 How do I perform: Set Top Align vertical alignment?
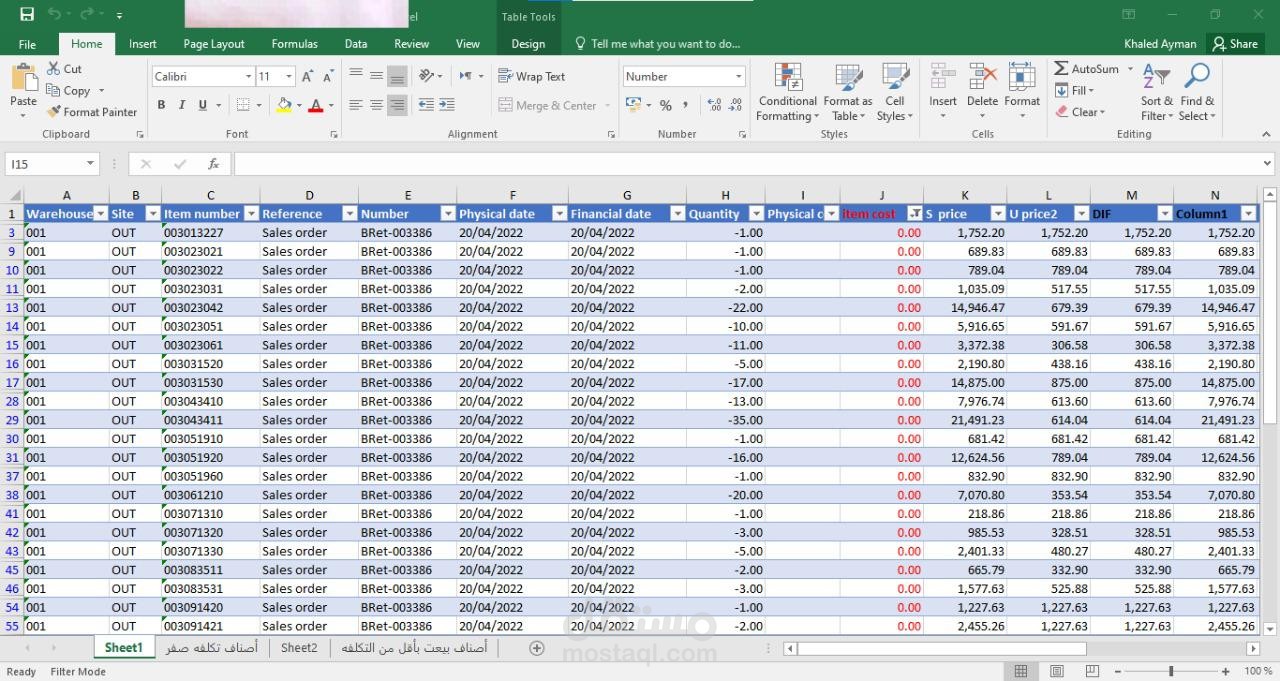tap(356, 76)
